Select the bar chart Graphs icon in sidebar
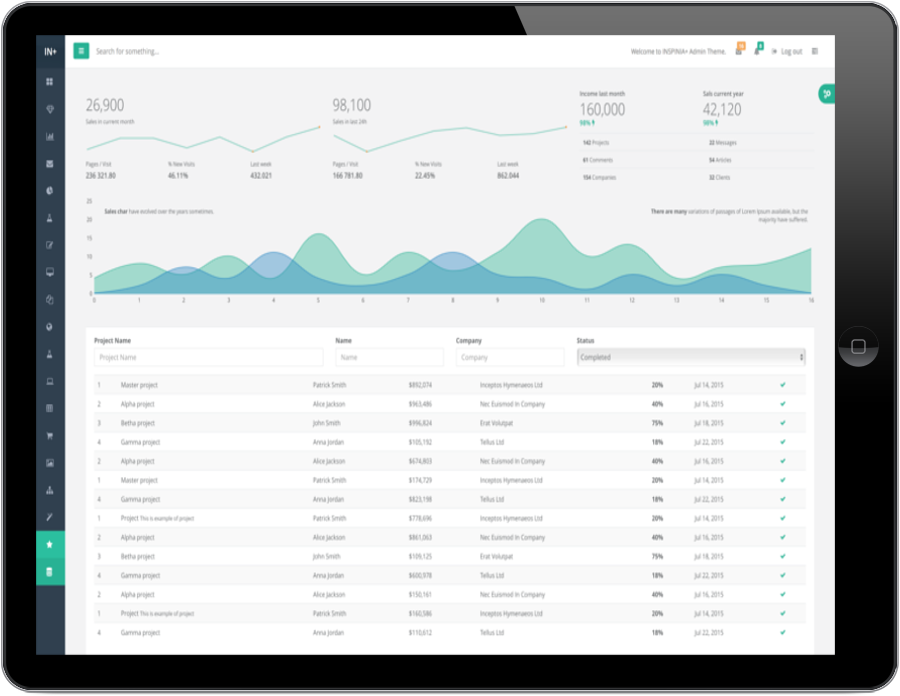 [x=50, y=138]
